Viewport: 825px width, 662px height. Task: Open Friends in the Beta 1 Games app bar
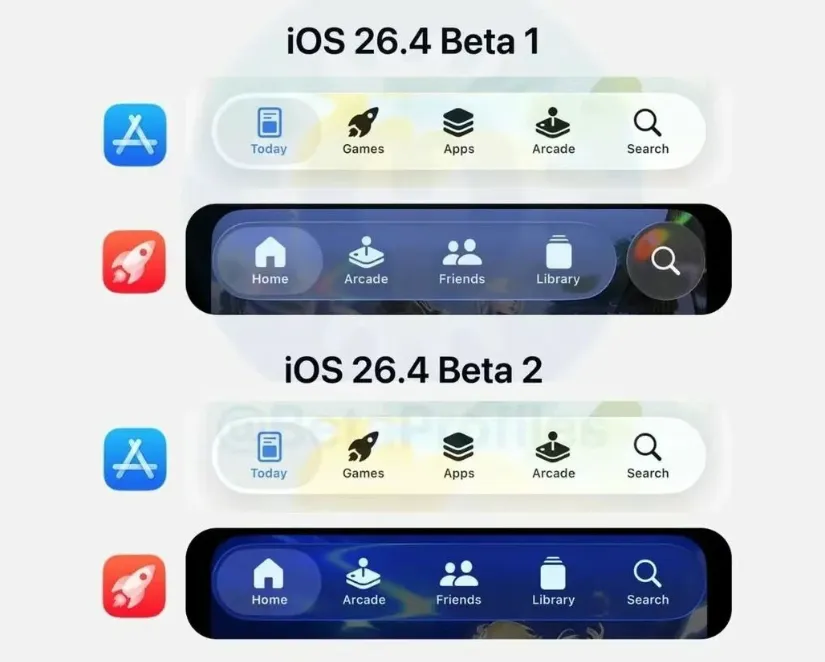(x=461, y=261)
